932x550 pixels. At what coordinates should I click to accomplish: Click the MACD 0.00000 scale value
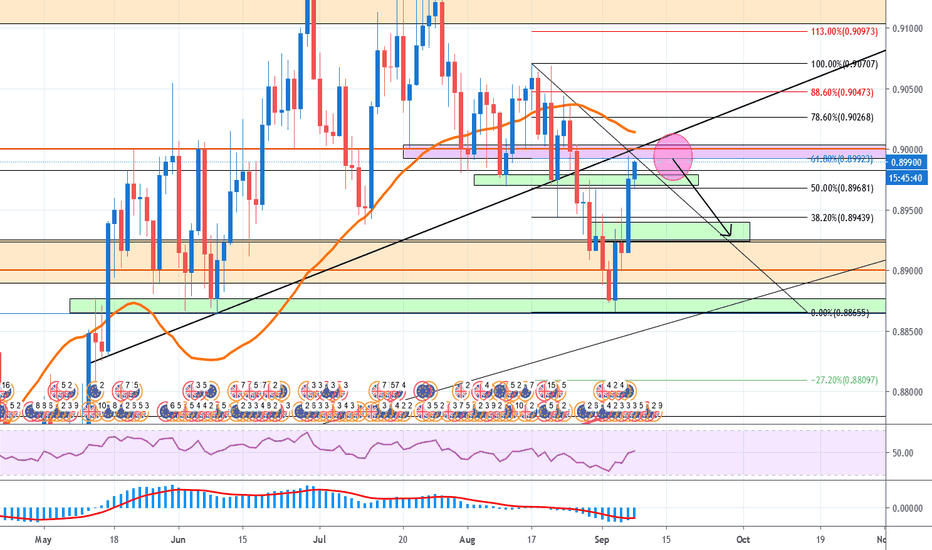(x=907, y=508)
